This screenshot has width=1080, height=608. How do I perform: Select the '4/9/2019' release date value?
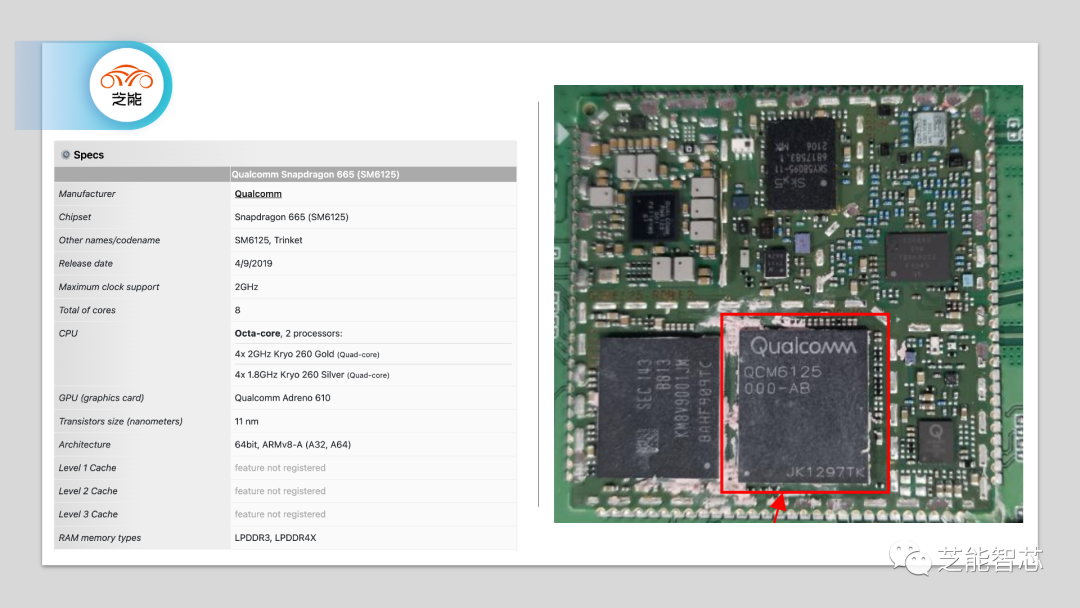(x=253, y=264)
